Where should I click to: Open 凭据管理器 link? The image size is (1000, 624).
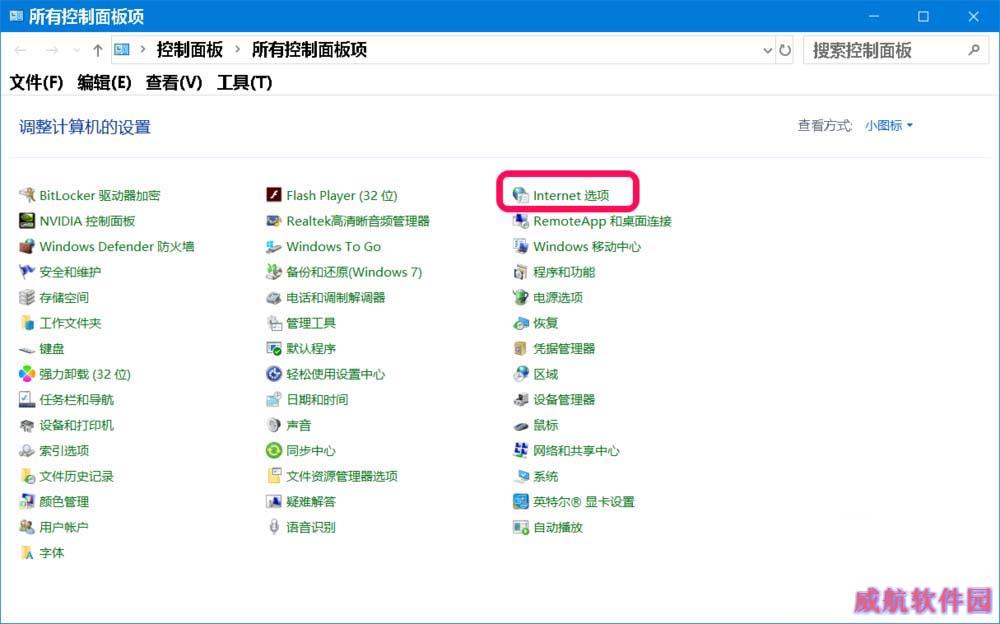click(x=564, y=348)
